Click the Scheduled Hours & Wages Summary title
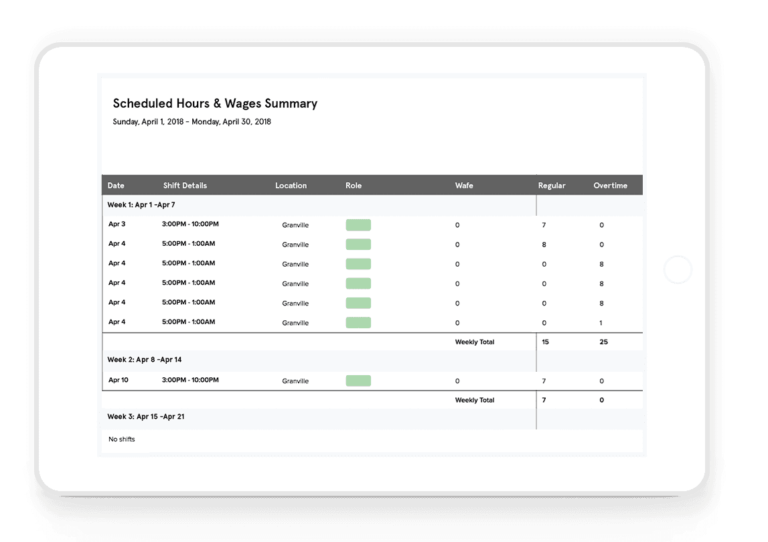The height and width of the screenshot is (542, 768). (x=214, y=103)
